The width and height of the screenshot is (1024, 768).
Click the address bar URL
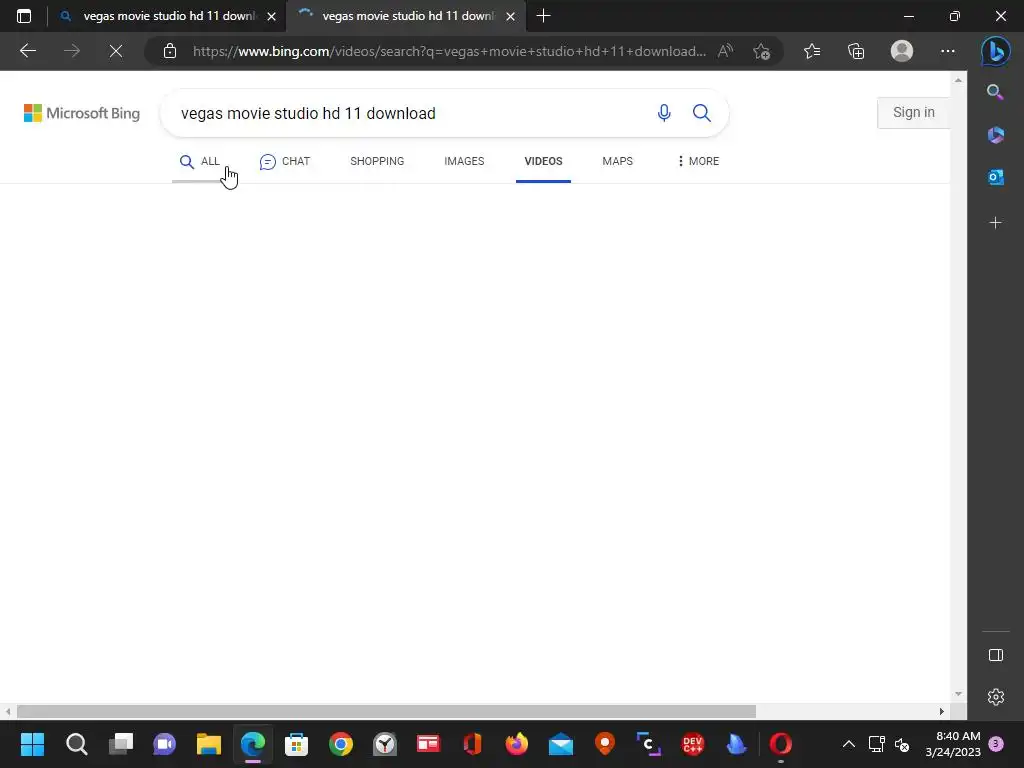tap(449, 51)
